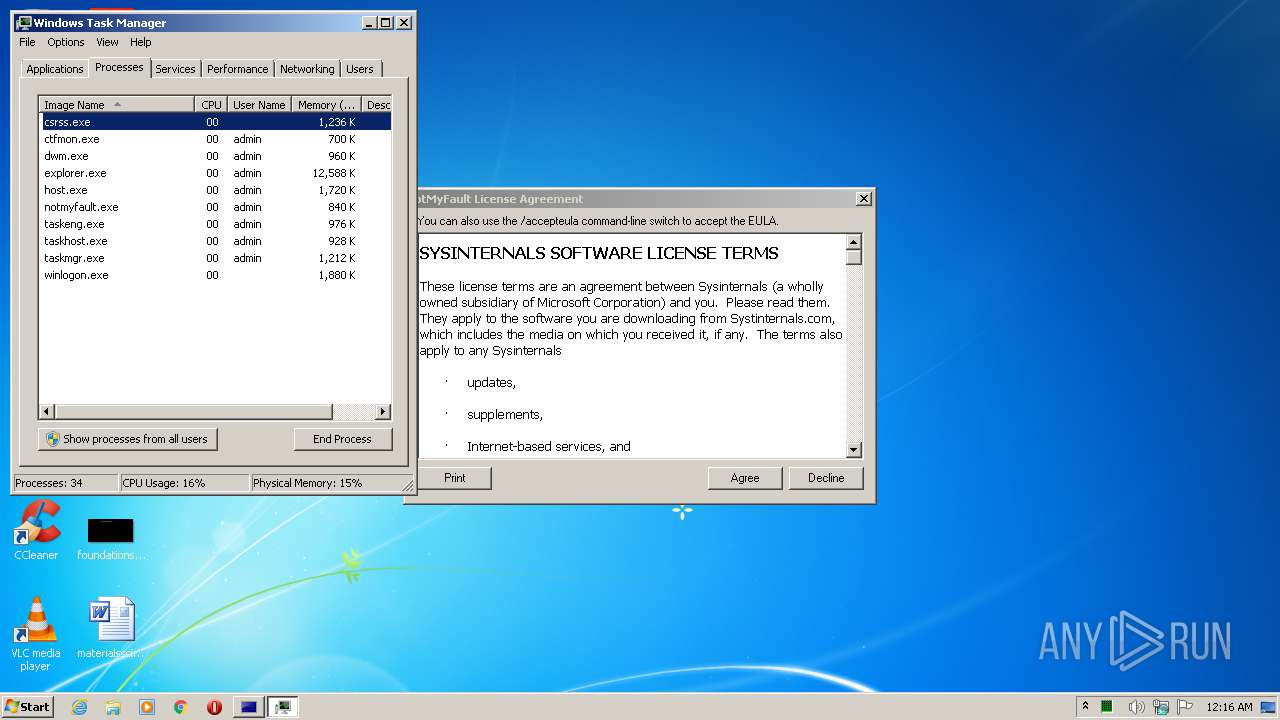Click process list horizontal scrollbar thumb
This screenshot has width=1280, height=720.
coord(193,412)
